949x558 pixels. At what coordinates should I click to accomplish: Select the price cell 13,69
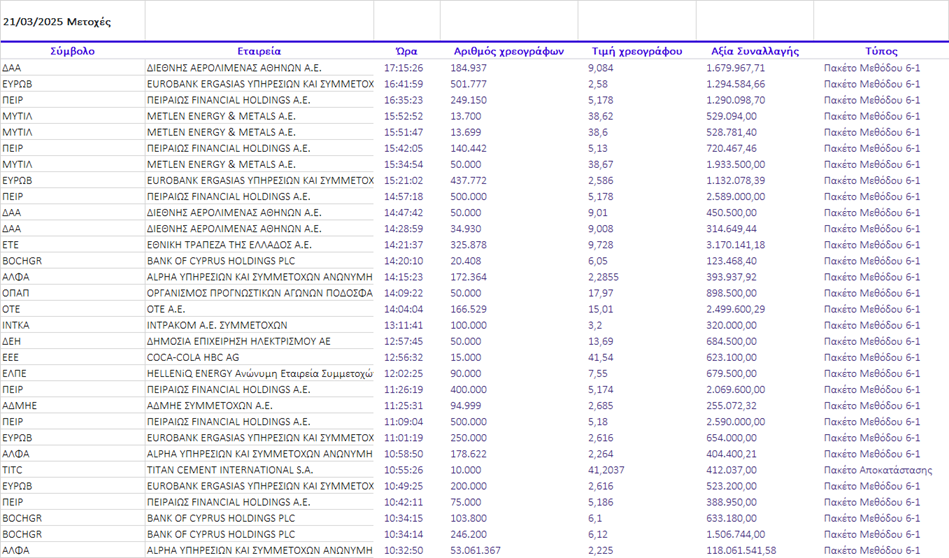click(600, 341)
